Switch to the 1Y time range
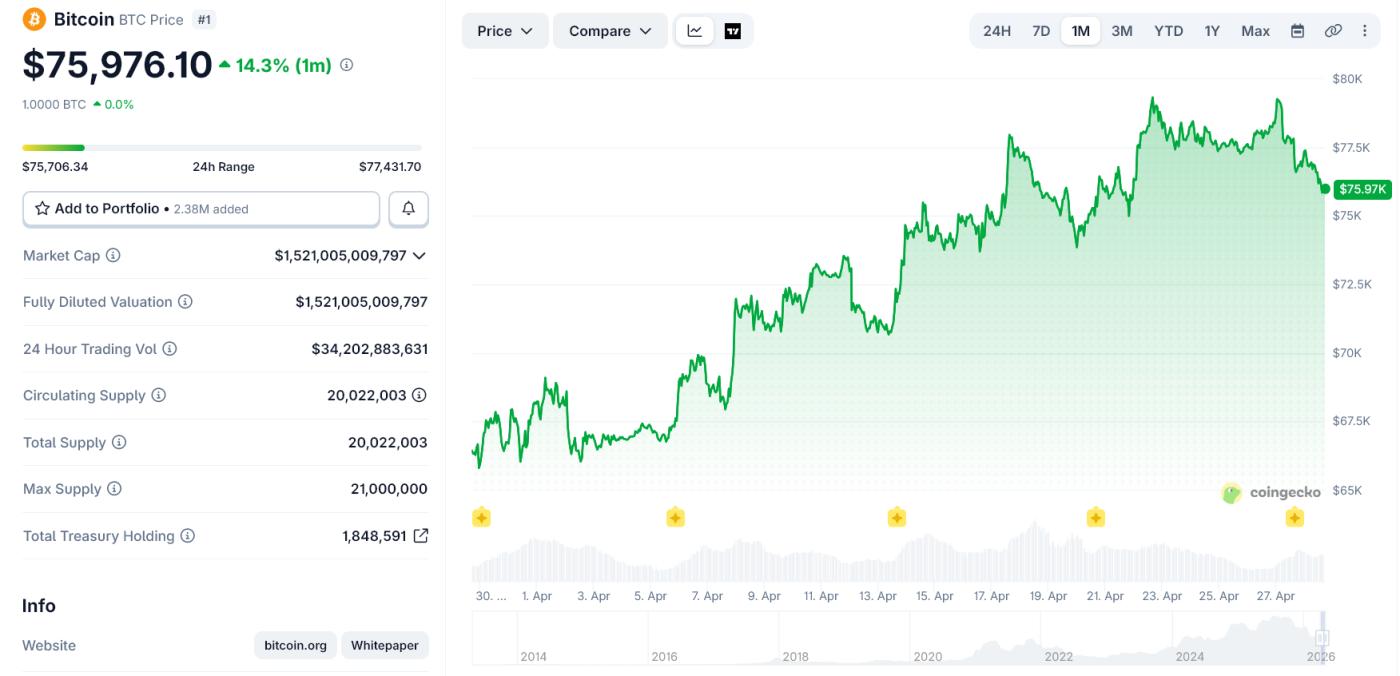 (1212, 31)
